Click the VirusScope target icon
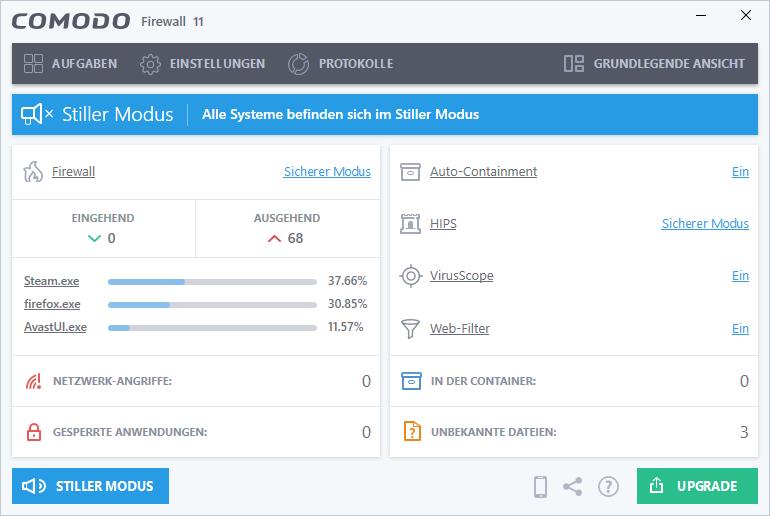 pos(410,276)
